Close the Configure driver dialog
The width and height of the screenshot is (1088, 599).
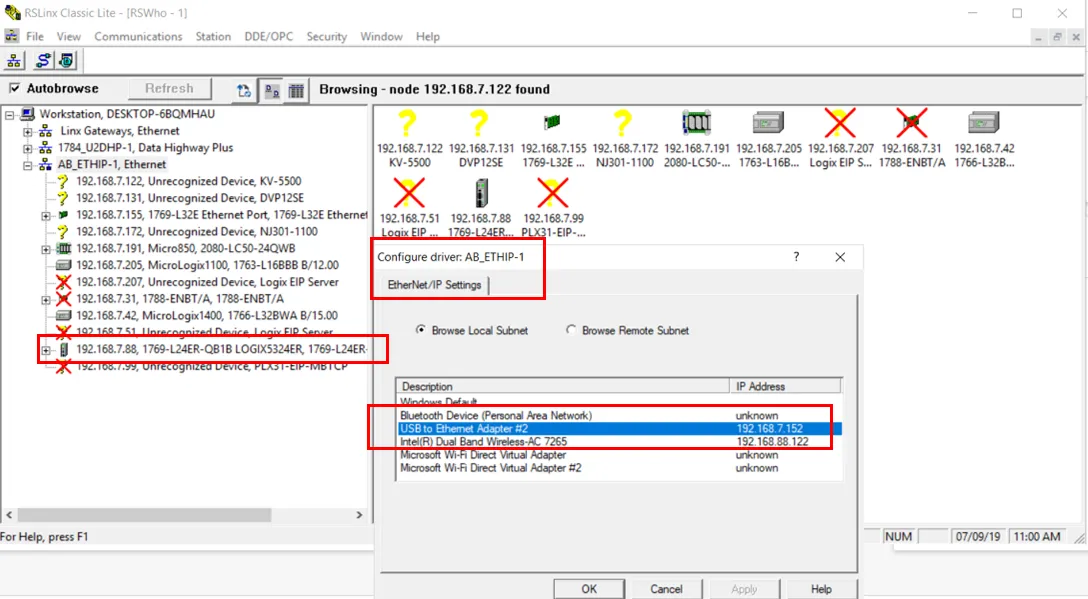(840, 257)
